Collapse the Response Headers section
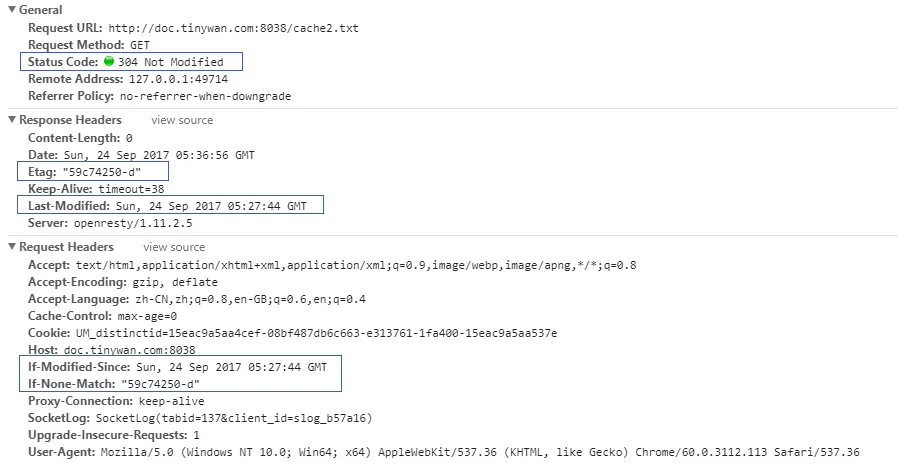Screen dimensions: 898x465 click(12, 120)
